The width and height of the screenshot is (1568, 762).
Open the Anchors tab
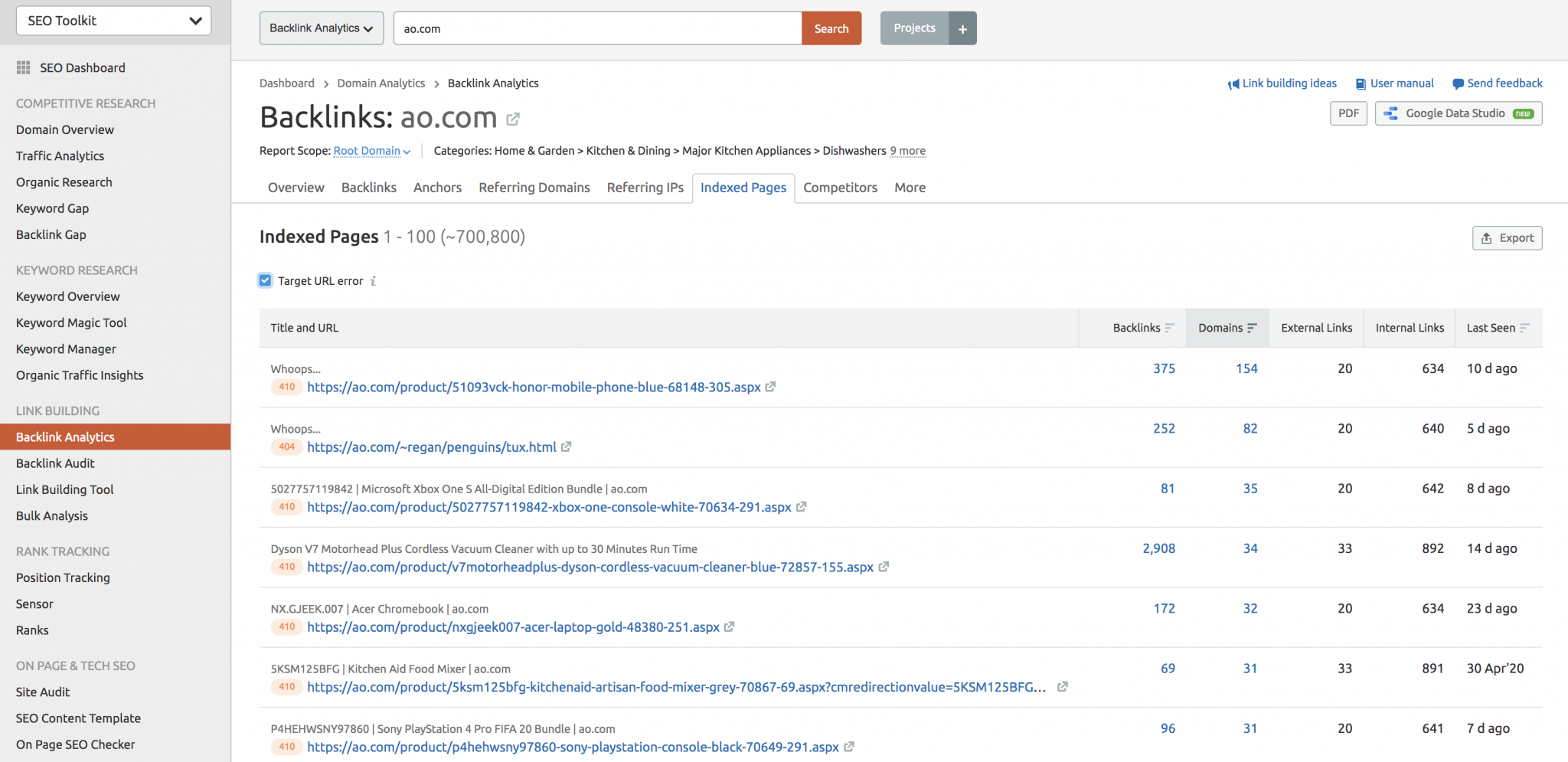pyautogui.click(x=437, y=188)
